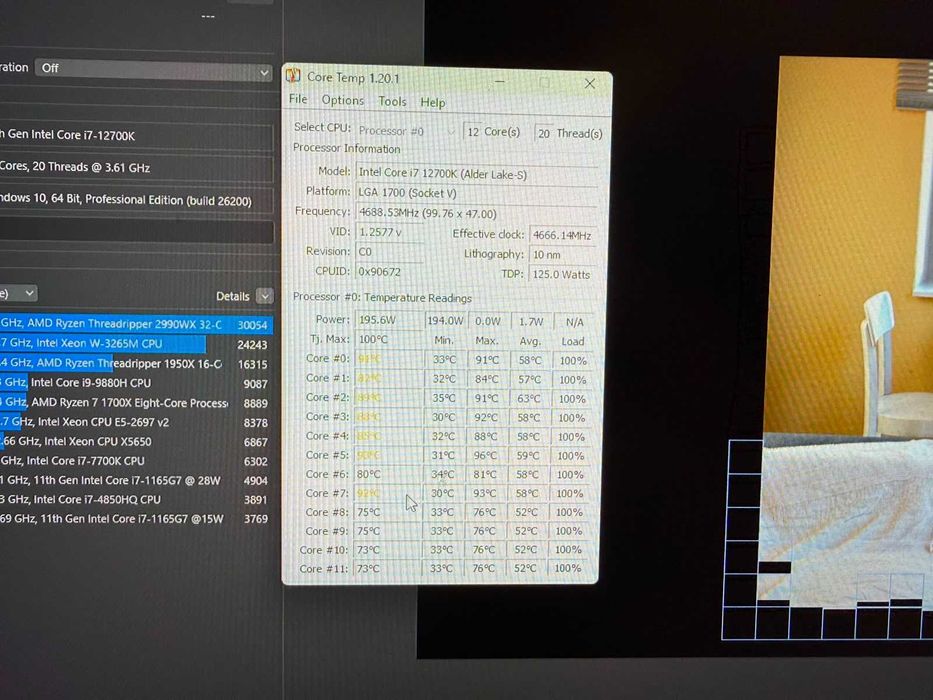Click the VID value 1.2577 v
Viewport: 933px width, 700px height.
[x=389, y=232]
